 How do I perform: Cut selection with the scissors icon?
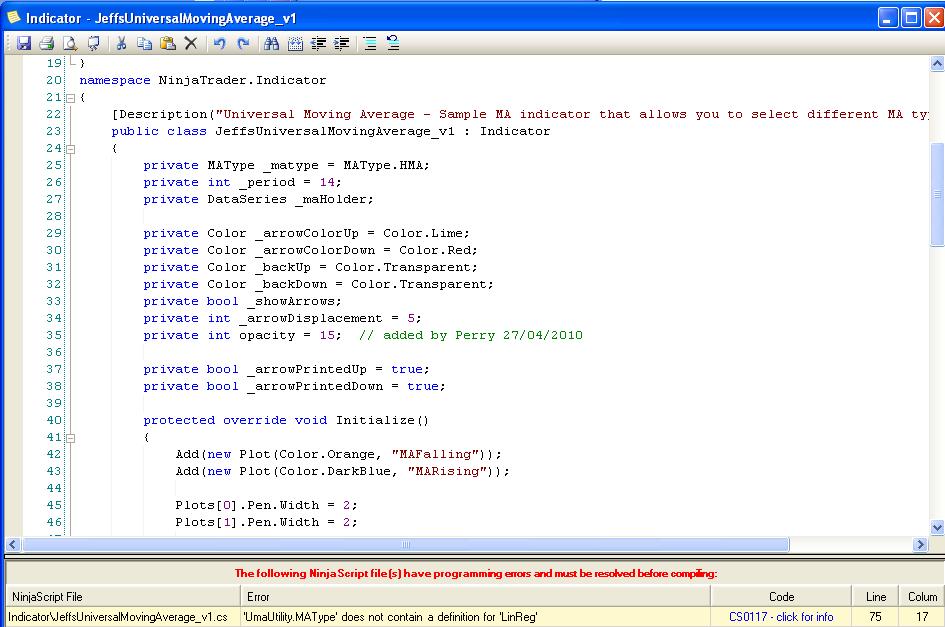coord(121,43)
